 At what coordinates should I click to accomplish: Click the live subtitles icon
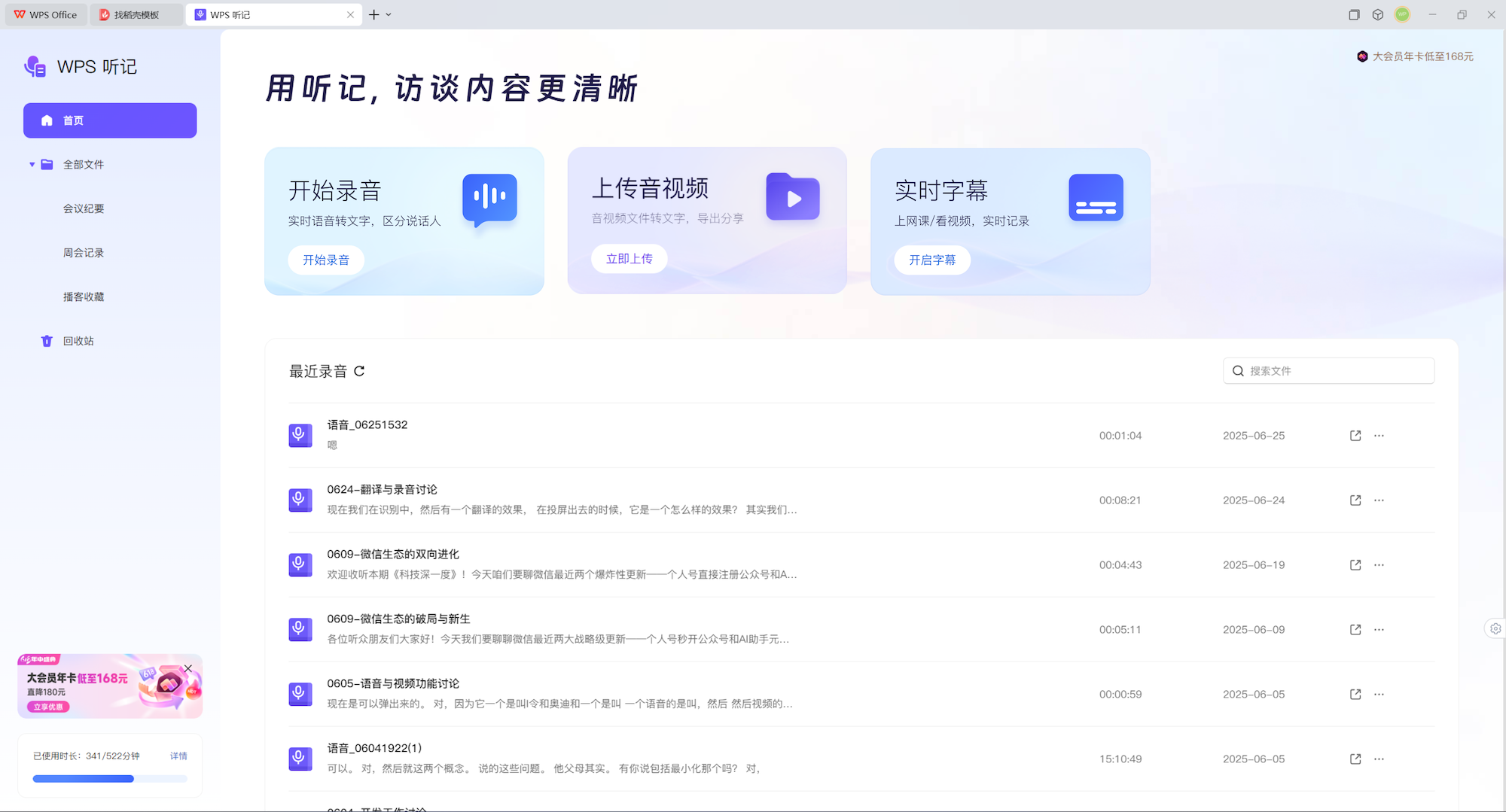(x=1096, y=197)
